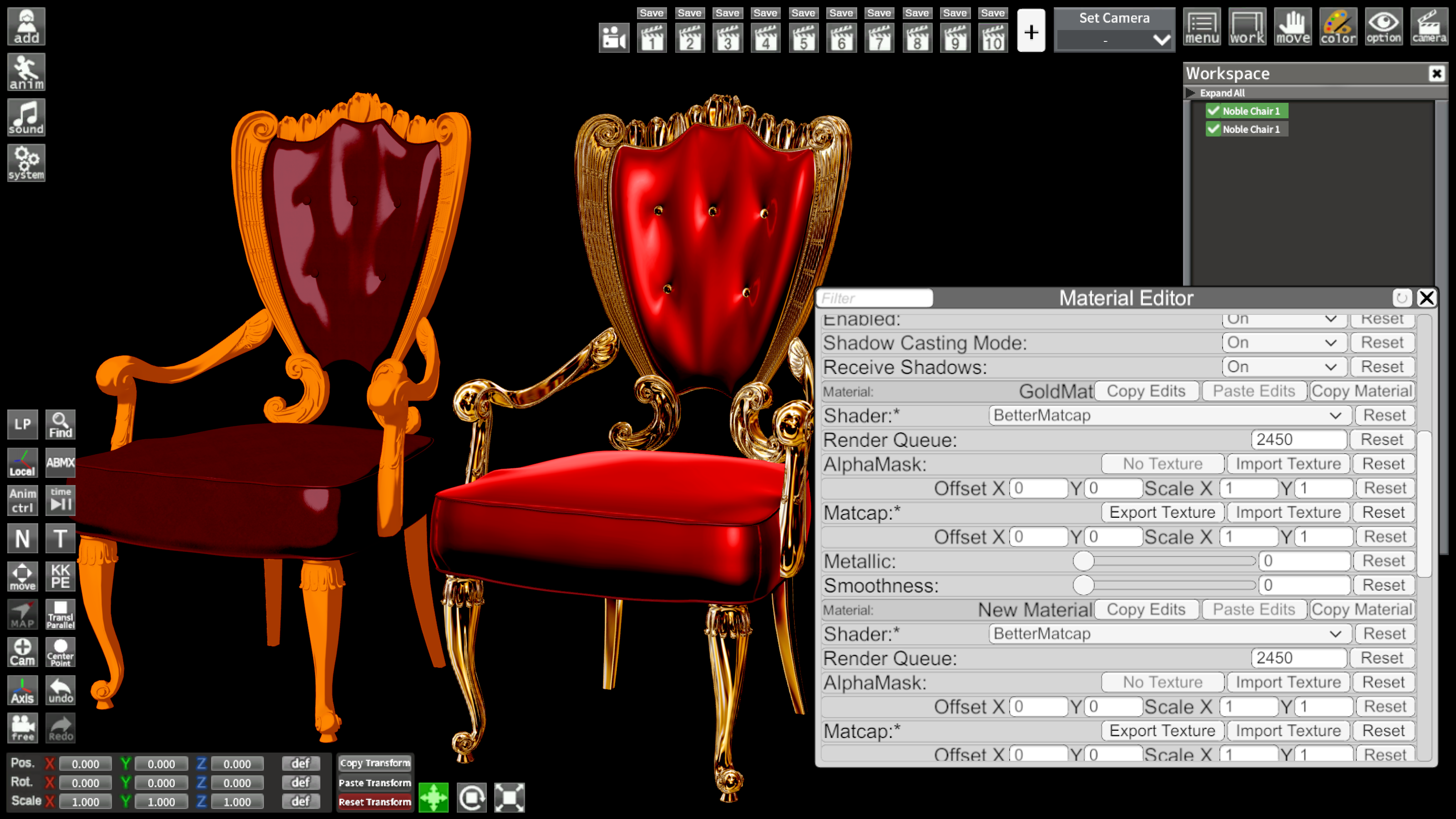This screenshot has width=1456, height=819.
Task: Toggle the Axis display icon
Action: [x=23, y=690]
